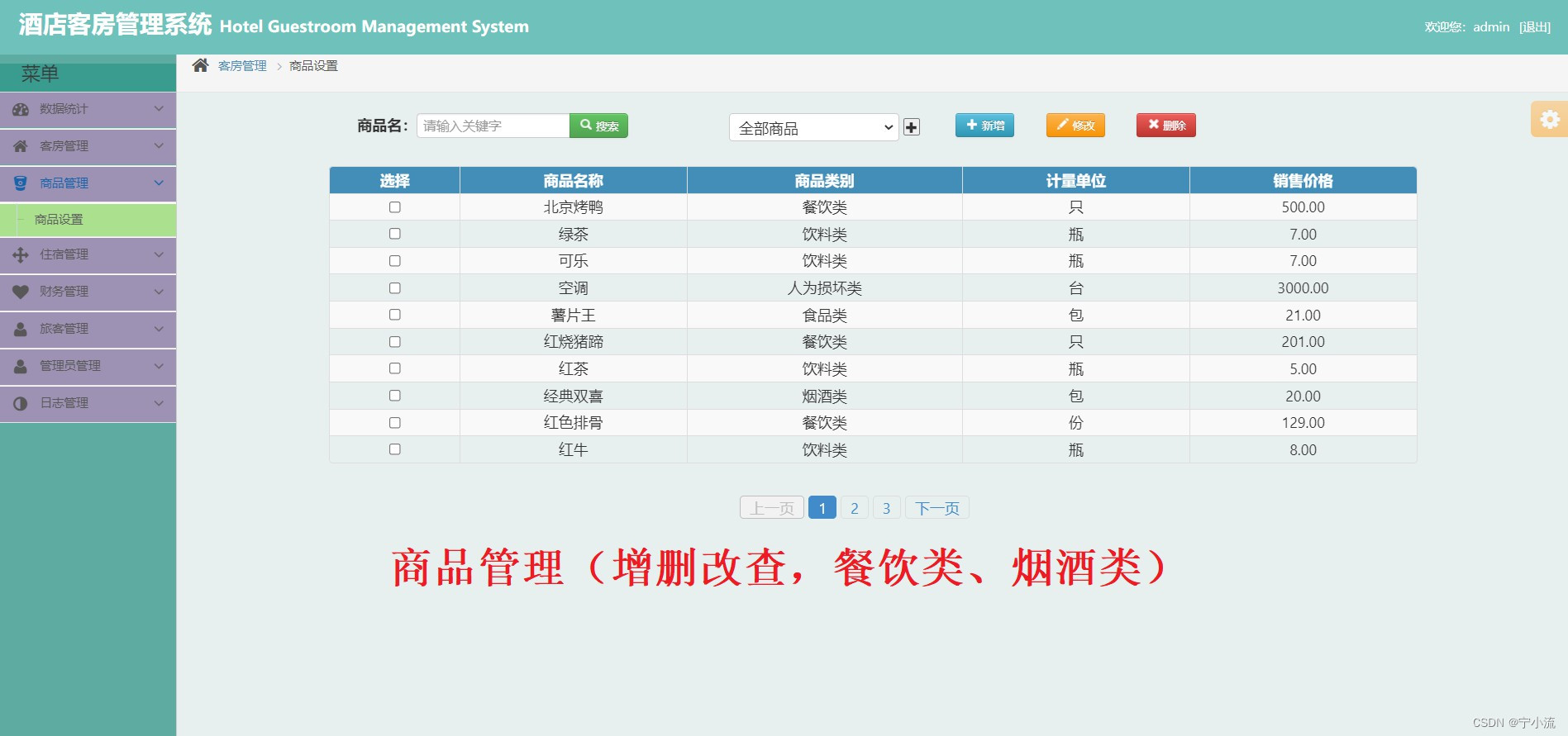Click the 财务管理 heart icon
Image resolution: width=1568 pixels, height=736 pixels.
(21, 292)
